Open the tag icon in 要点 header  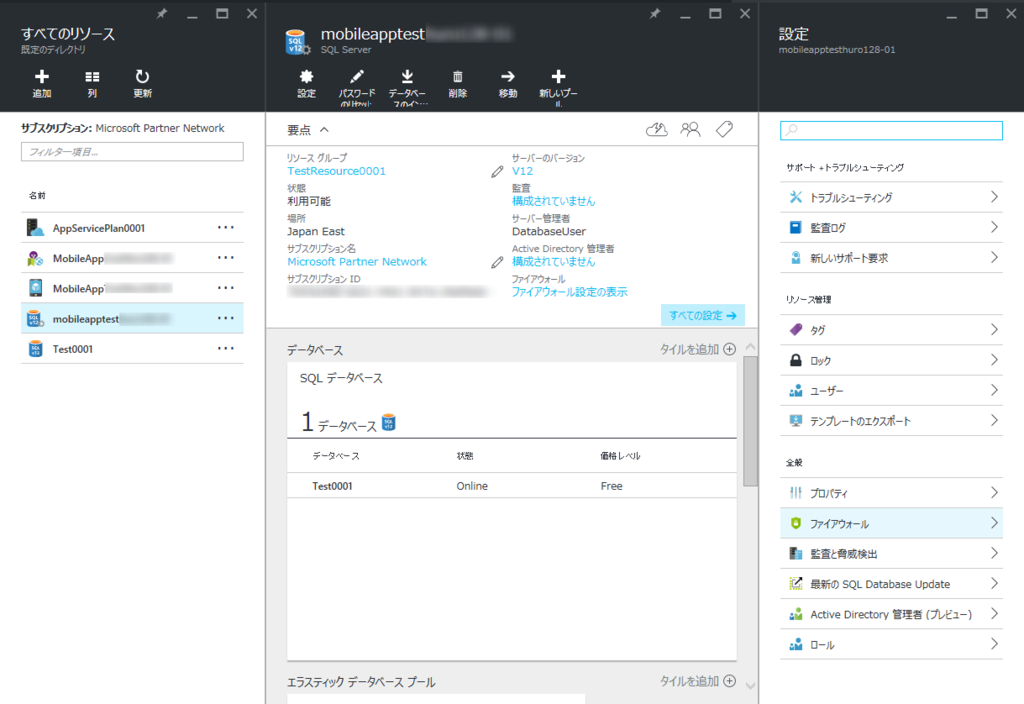[x=724, y=129]
